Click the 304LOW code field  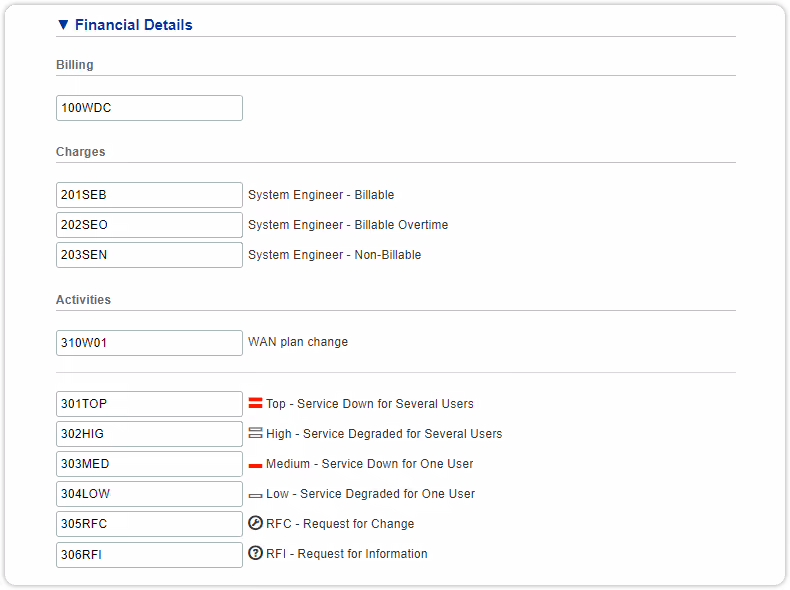tap(149, 494)
